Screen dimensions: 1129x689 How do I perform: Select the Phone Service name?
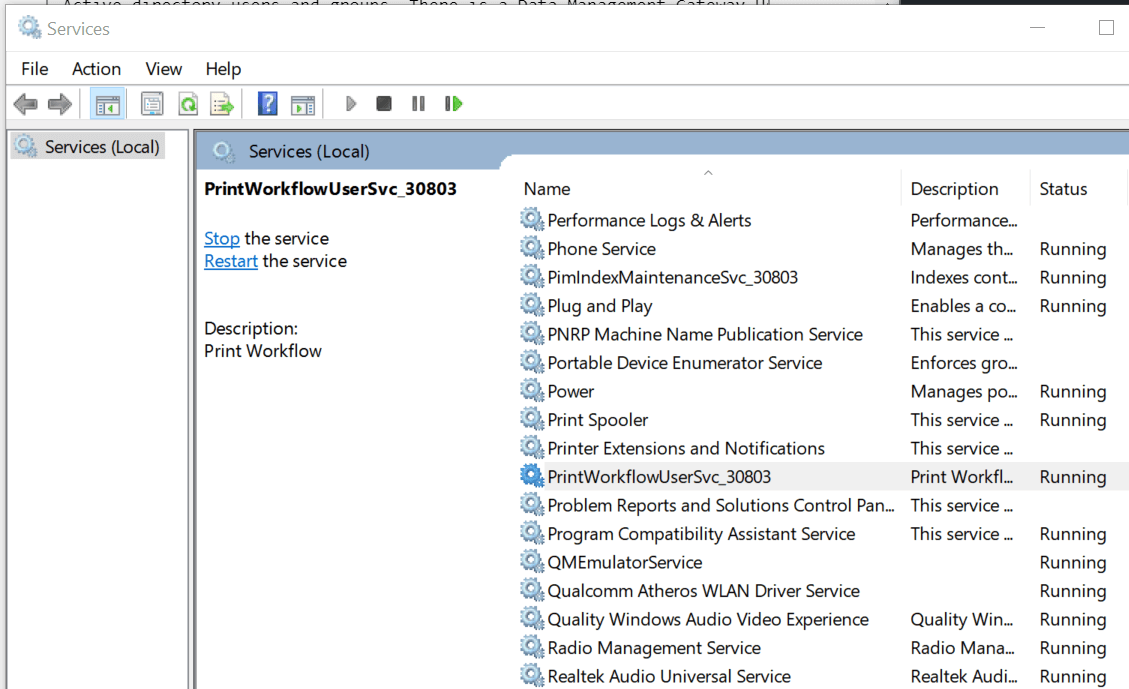pyautogui.click(x=601, y=249)
